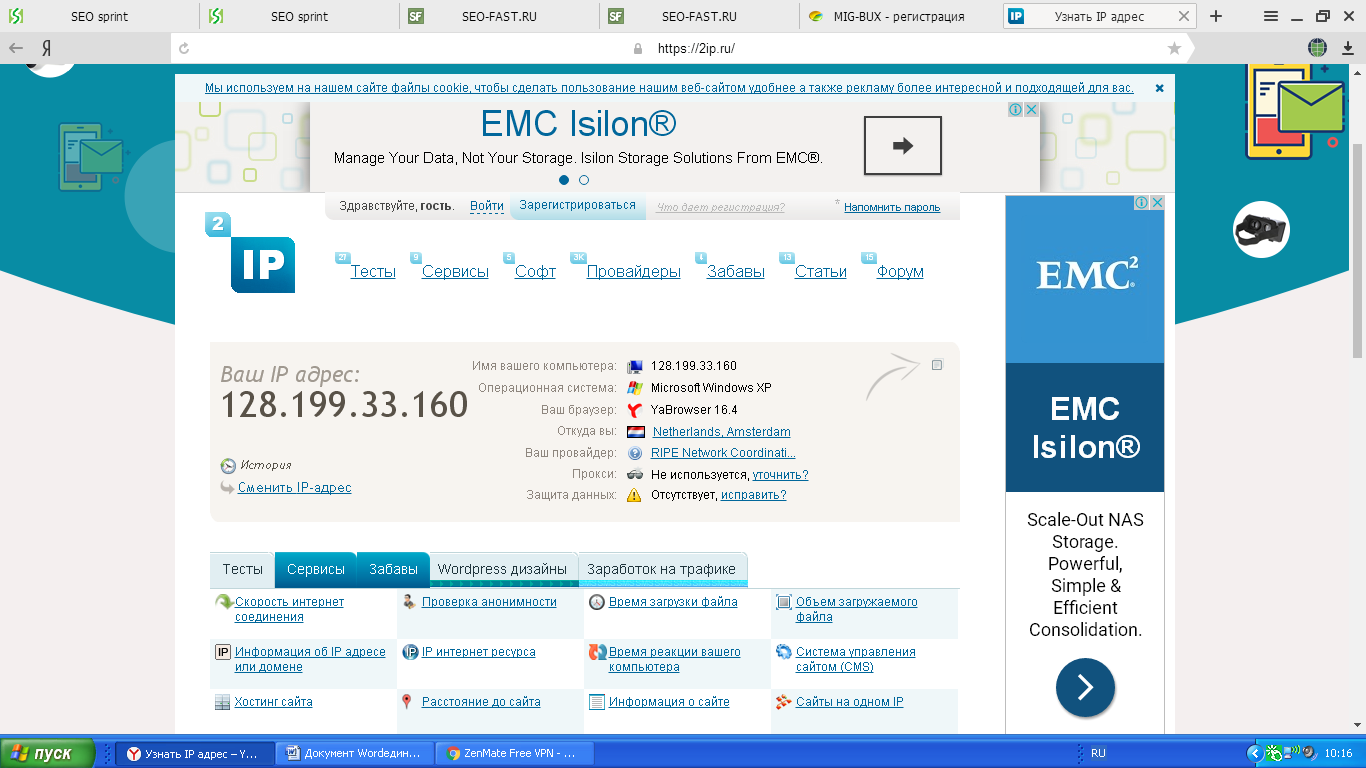1366x768 pixels.
Task: Click the computer icon beside the computer name
Action: [634, 366]
